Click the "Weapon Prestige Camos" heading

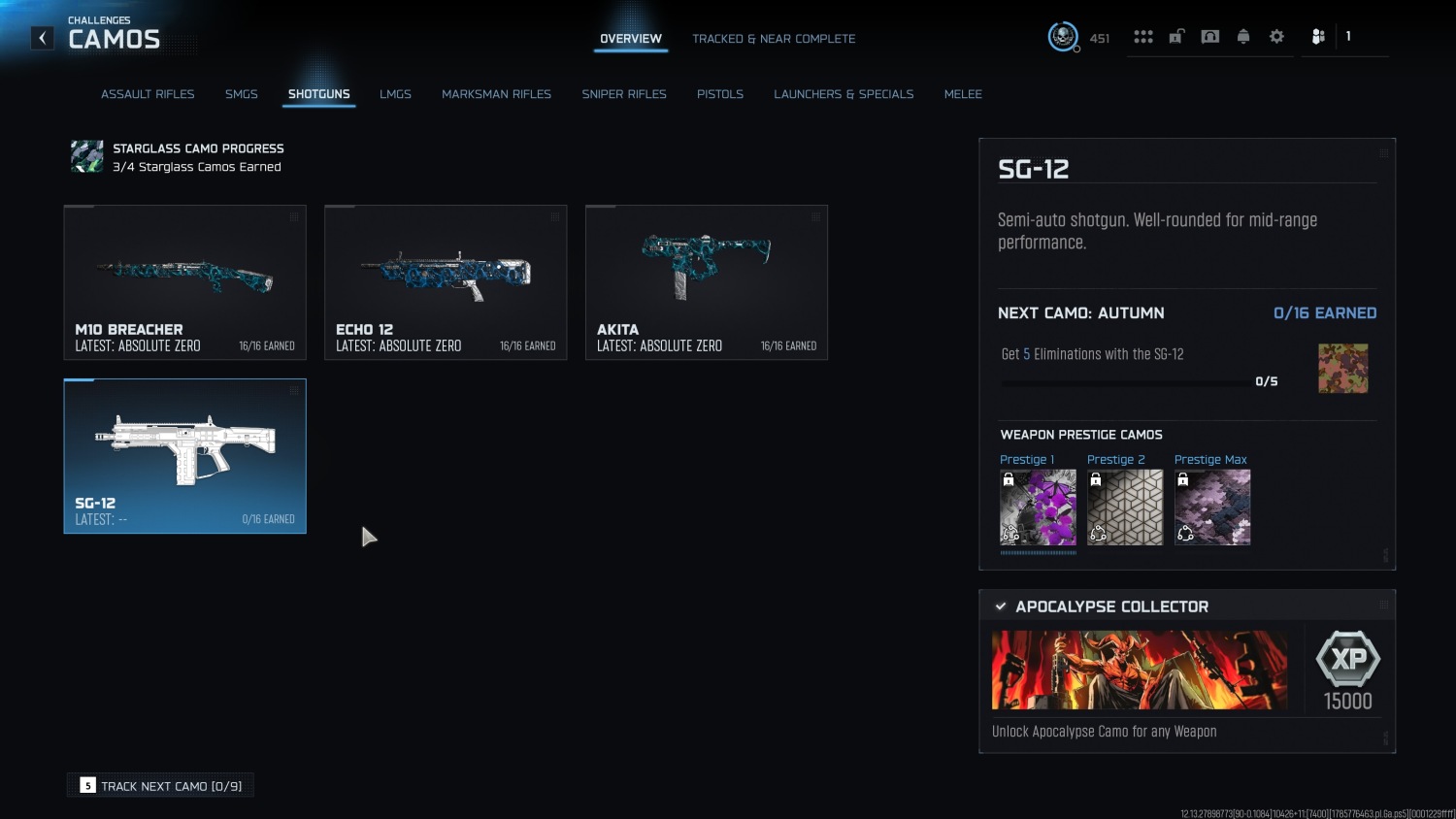1081,435
